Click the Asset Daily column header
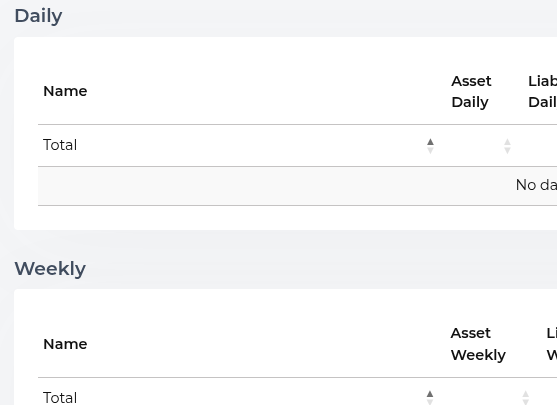Screen dimensions: 557x405 tap(471, 92)
